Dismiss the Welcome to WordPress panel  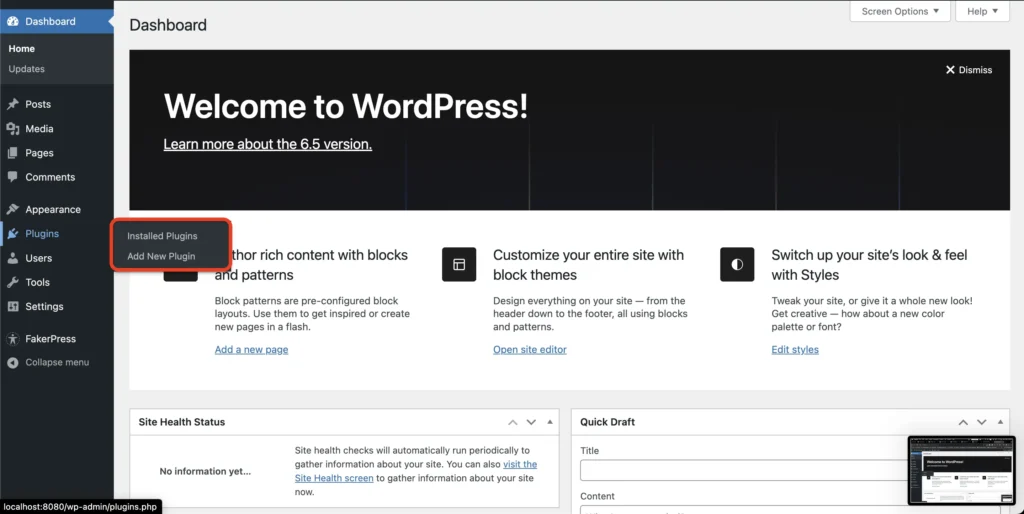pyautogui.click(x=968, y=70)
